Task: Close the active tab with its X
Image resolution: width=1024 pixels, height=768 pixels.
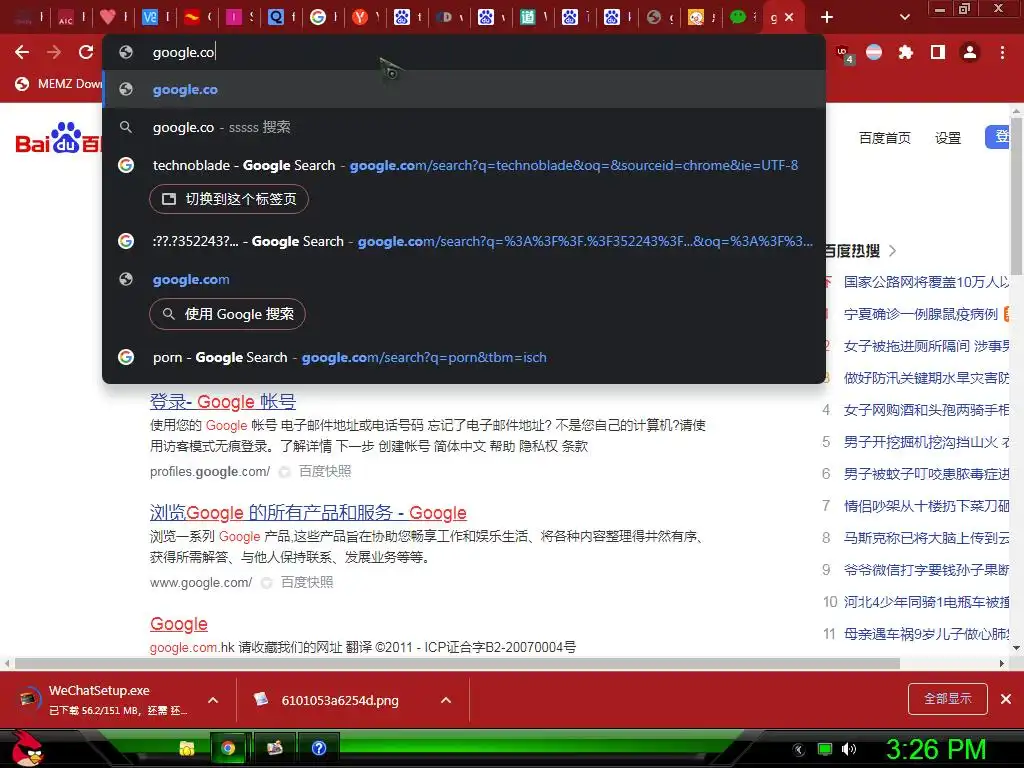Action: point(789,17)
